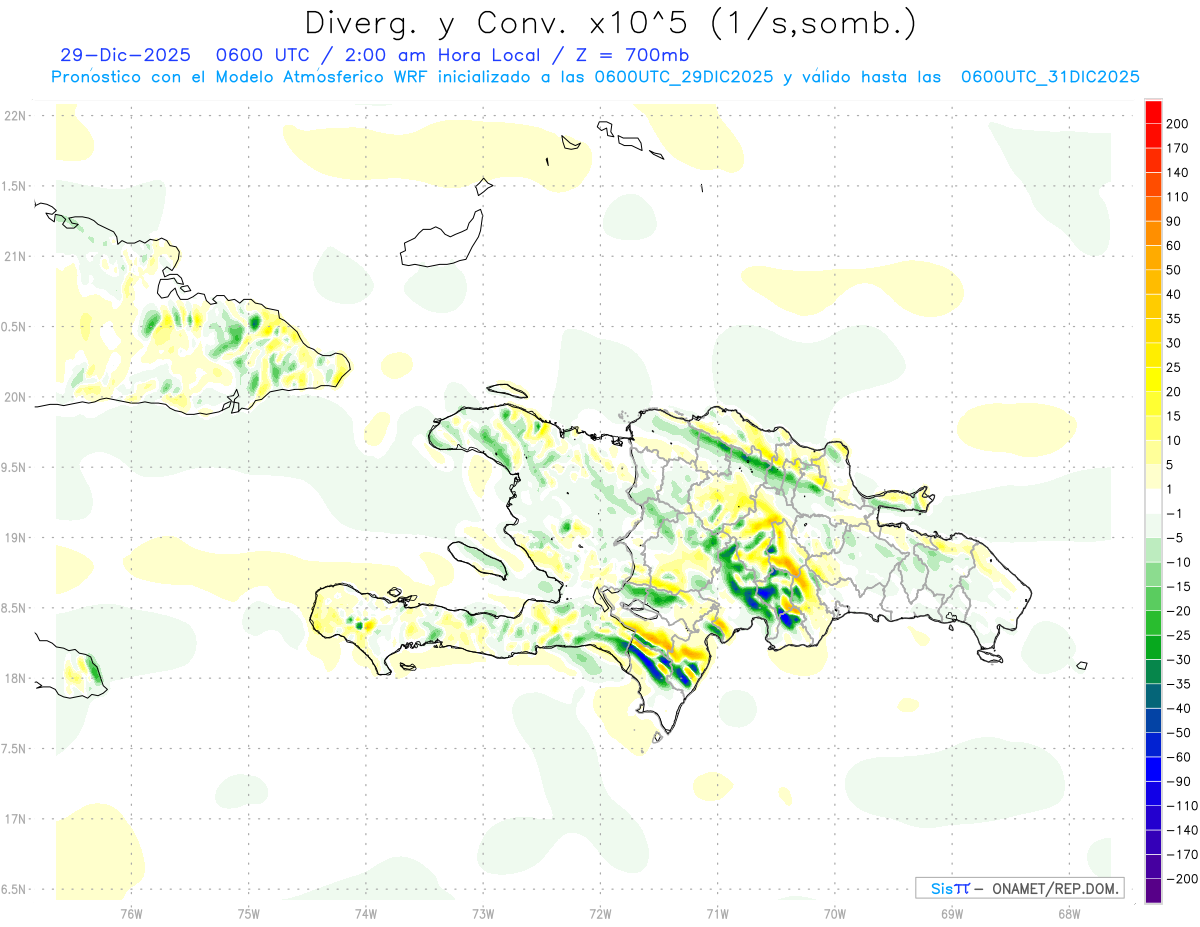
Task: Click the '70W' longitude label
Action: pos(835,913)
